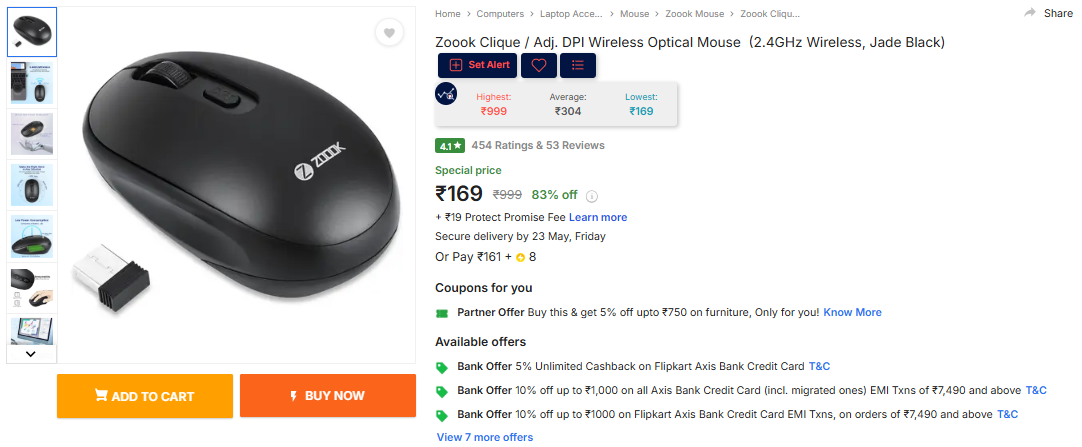Click Know More on the Partner Offer

[852, 312]
